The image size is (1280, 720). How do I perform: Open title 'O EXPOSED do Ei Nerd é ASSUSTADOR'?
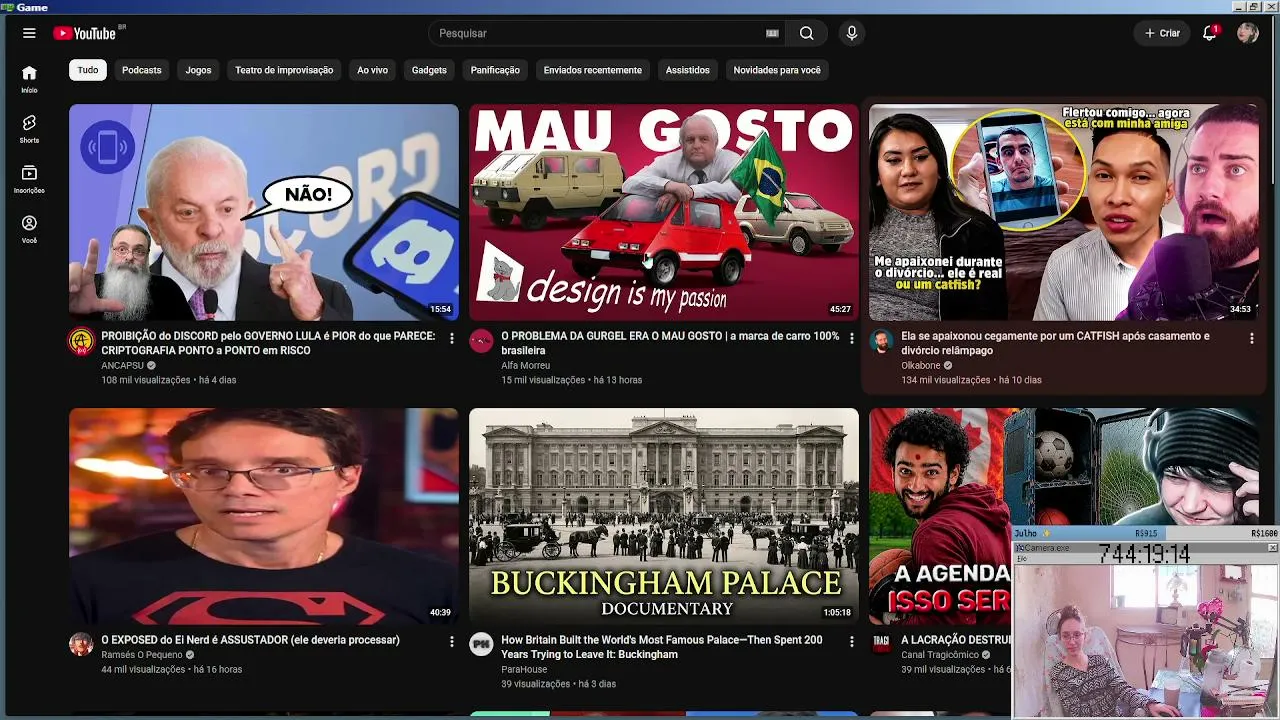click(250, 640)
